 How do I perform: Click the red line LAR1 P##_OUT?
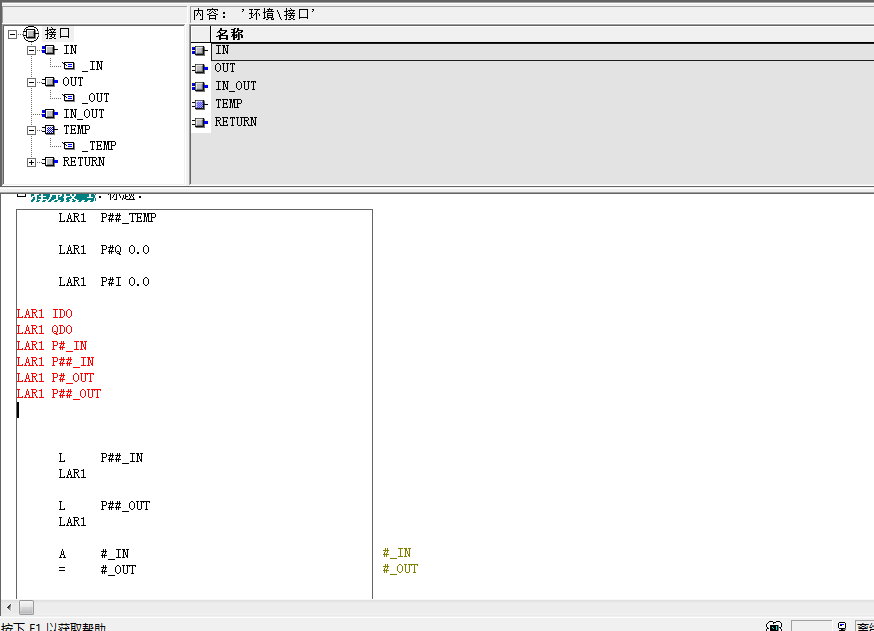click(59, 394)
